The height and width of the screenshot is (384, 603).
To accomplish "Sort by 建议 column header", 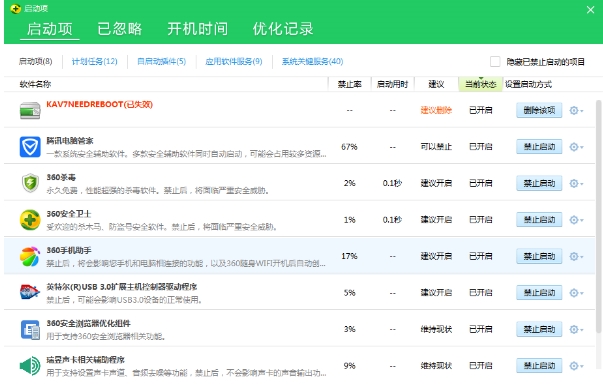I will (436, 84).
